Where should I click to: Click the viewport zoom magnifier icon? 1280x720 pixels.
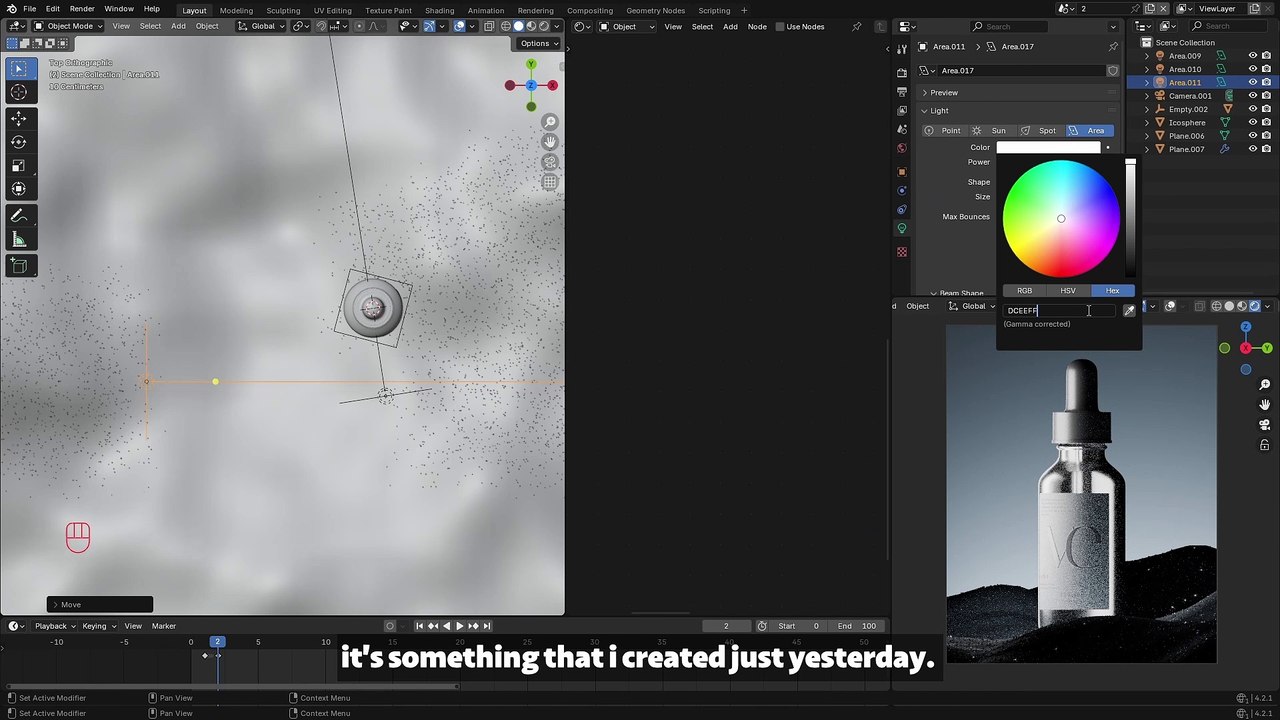tap(550, 122)
